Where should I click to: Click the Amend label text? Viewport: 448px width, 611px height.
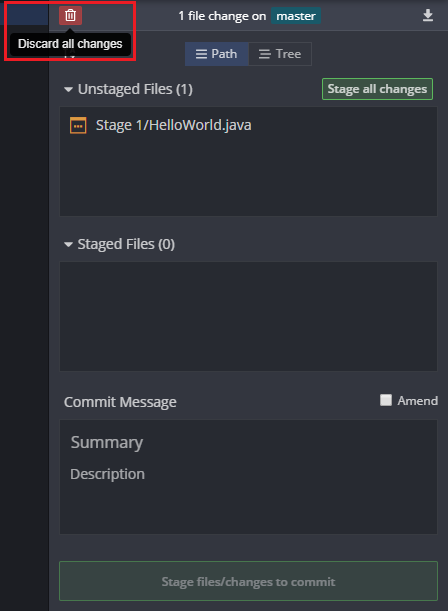coord(417,401)
